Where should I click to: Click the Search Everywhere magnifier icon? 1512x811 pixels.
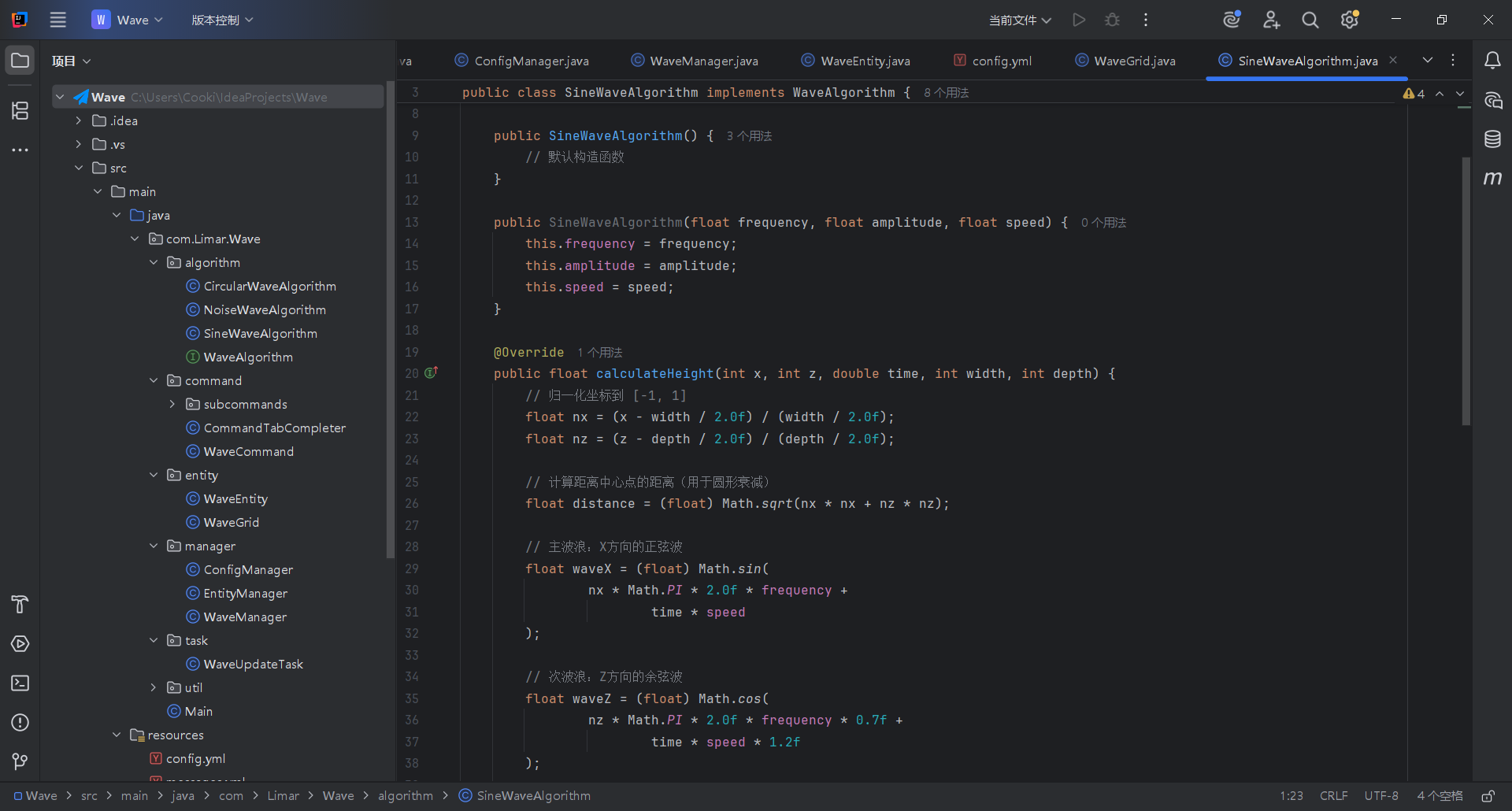tap(1310, 20)
